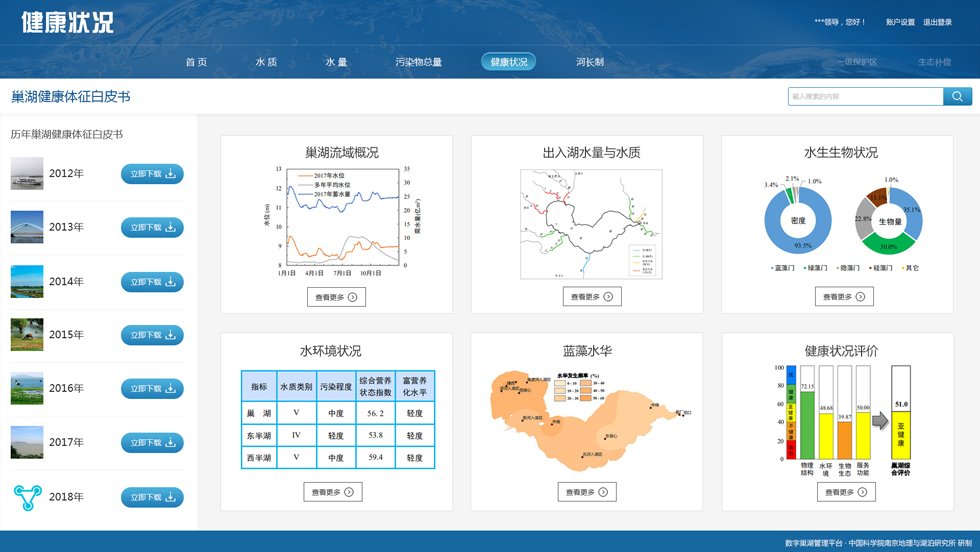Select the 河长制 tab
The height and width of the screenshot is (552, 980).
tap(589, 62)
